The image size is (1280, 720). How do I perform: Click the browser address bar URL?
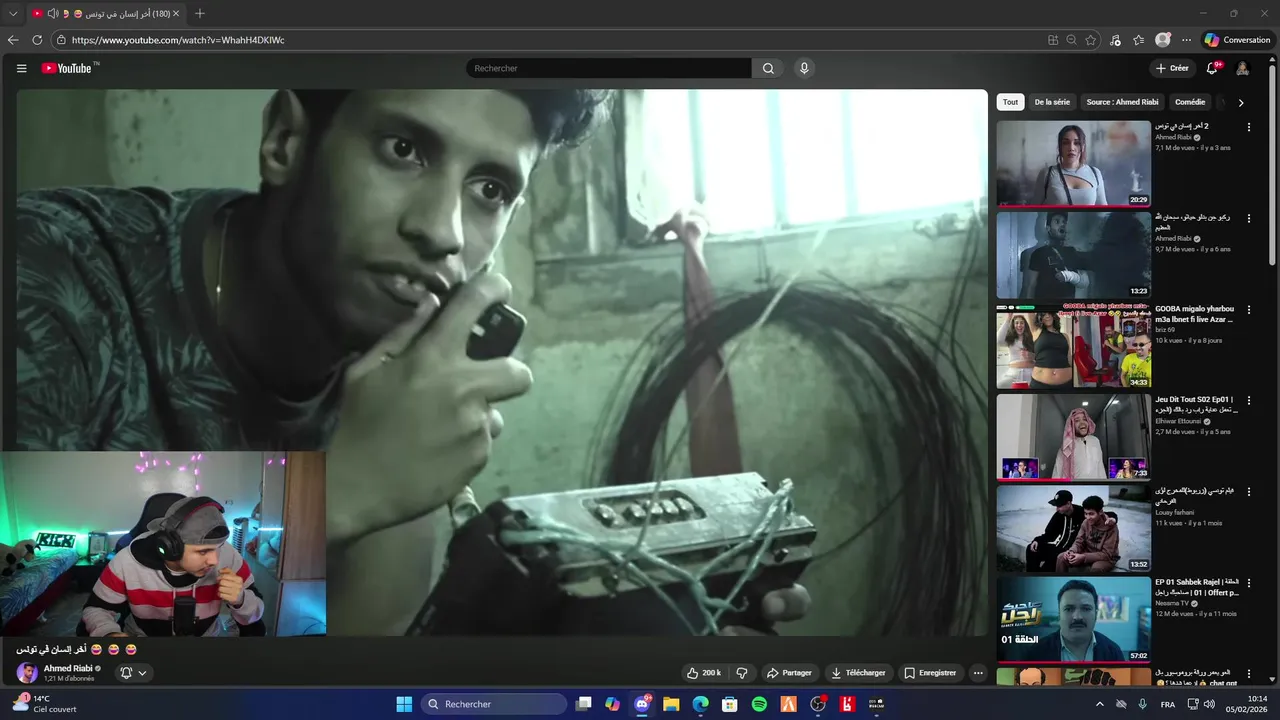click(178, 40)
